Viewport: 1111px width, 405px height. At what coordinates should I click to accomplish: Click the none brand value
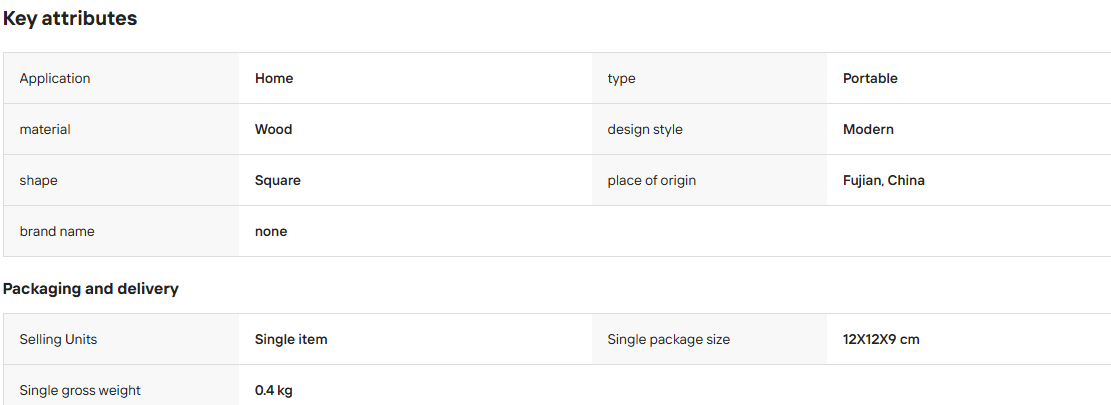click(271, 232)
